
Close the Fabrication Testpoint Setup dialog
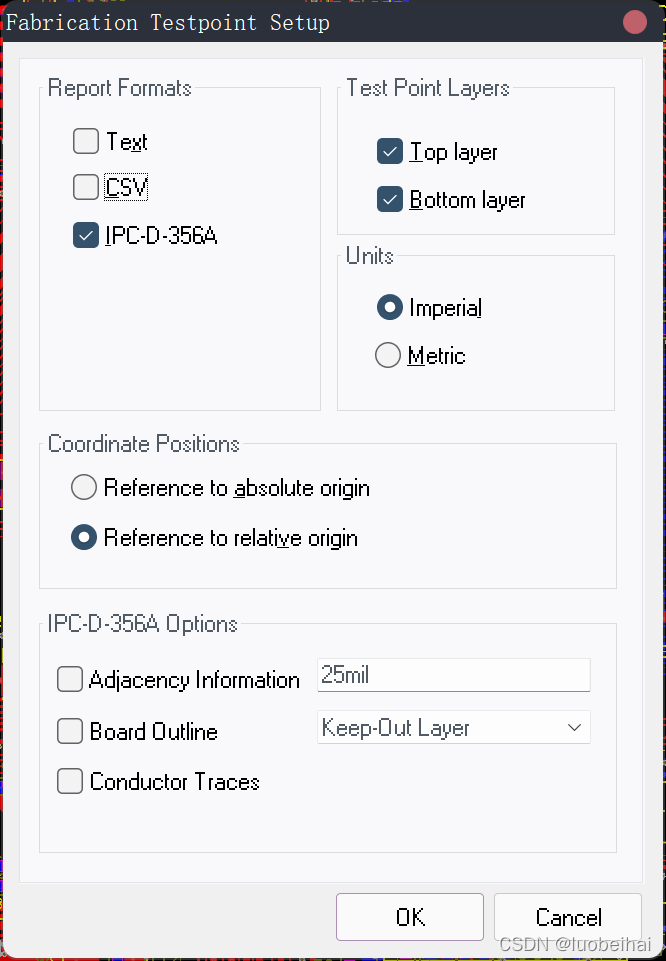635,22
